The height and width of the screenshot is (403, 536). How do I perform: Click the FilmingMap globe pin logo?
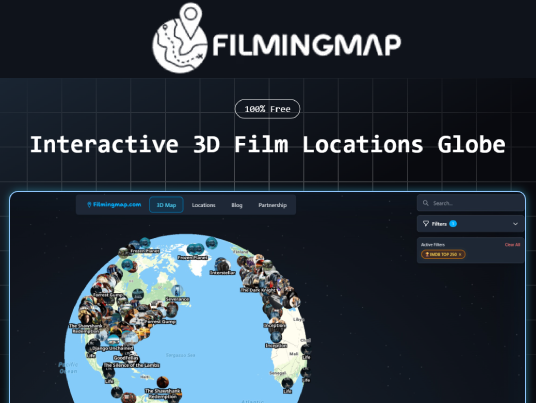pyautogui.click(x=180, y=38)
